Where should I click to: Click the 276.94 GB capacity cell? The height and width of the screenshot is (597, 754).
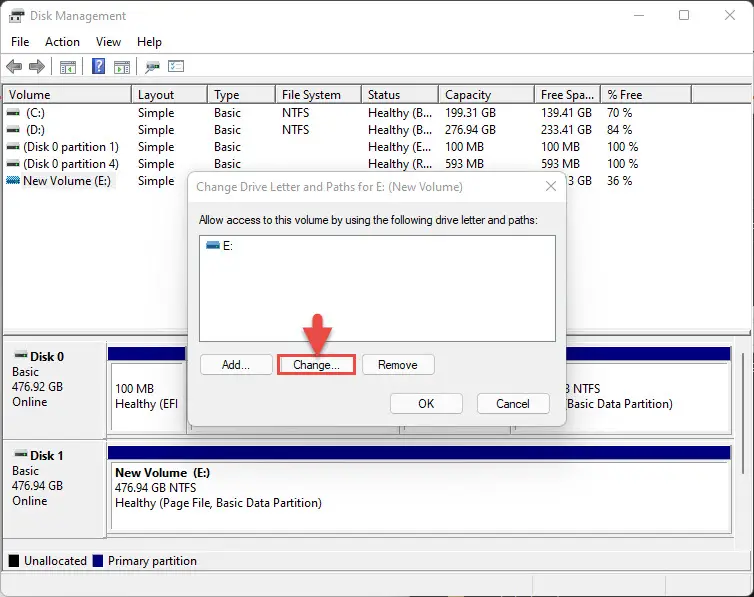(x=470, y=130)
